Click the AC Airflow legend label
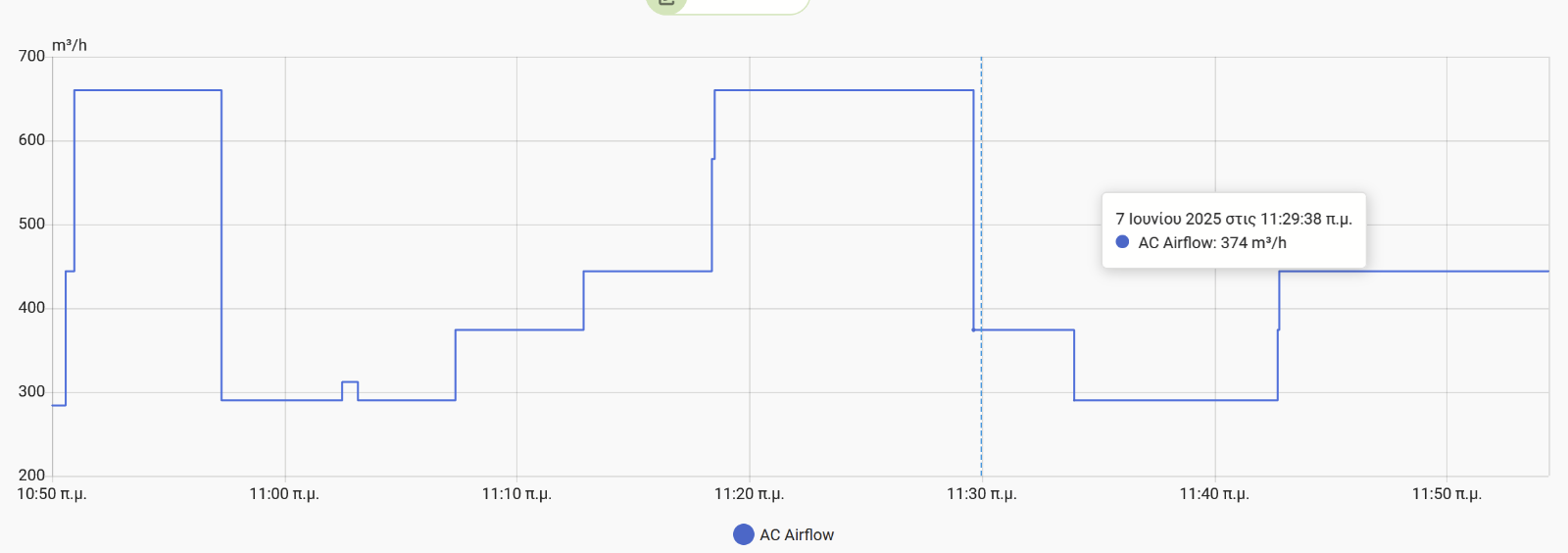Screen dimensions: 1568x553 [797, 534]
